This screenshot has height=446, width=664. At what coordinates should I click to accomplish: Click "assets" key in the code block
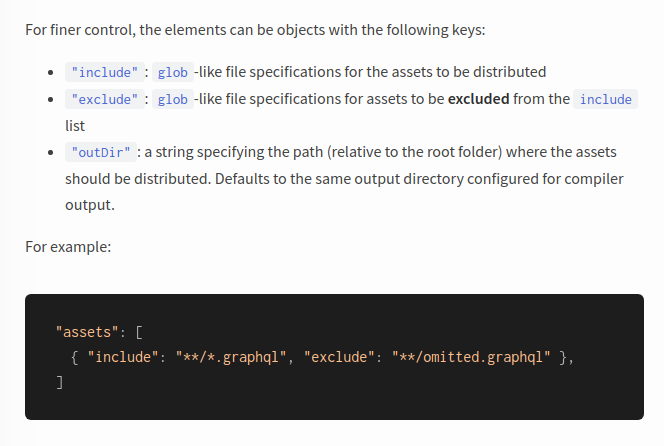point(87,332)
